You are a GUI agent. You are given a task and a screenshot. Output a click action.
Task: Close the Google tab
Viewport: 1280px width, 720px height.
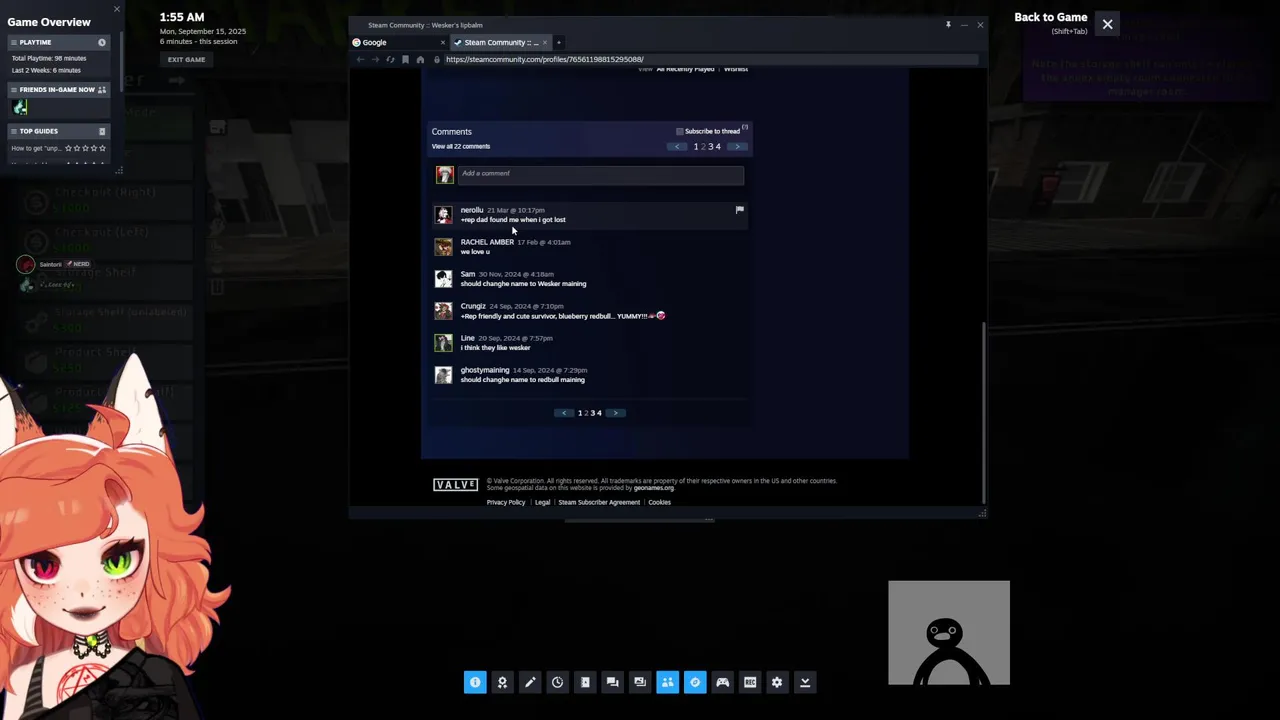click(x=443, y=42)
